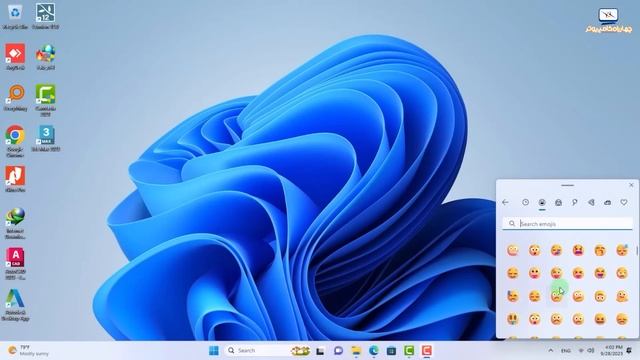Open the colorful shortcut right of AnyDesk
Screen dimensions: 640x360
(x=45, y=57)
